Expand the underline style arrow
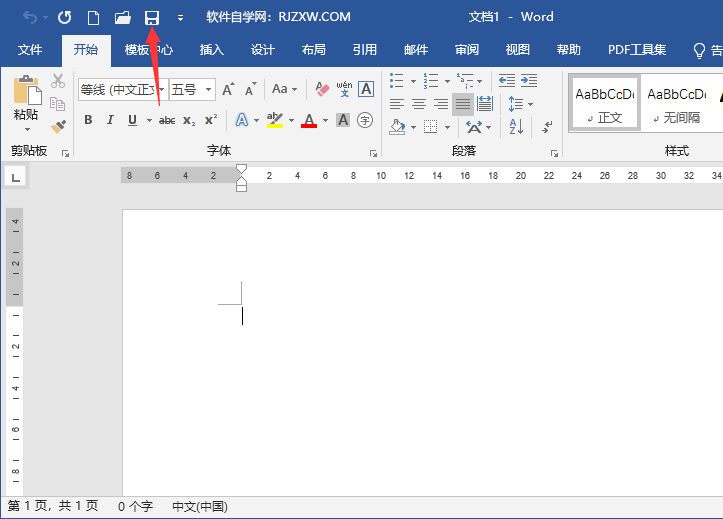 click(x=149, y=121)
